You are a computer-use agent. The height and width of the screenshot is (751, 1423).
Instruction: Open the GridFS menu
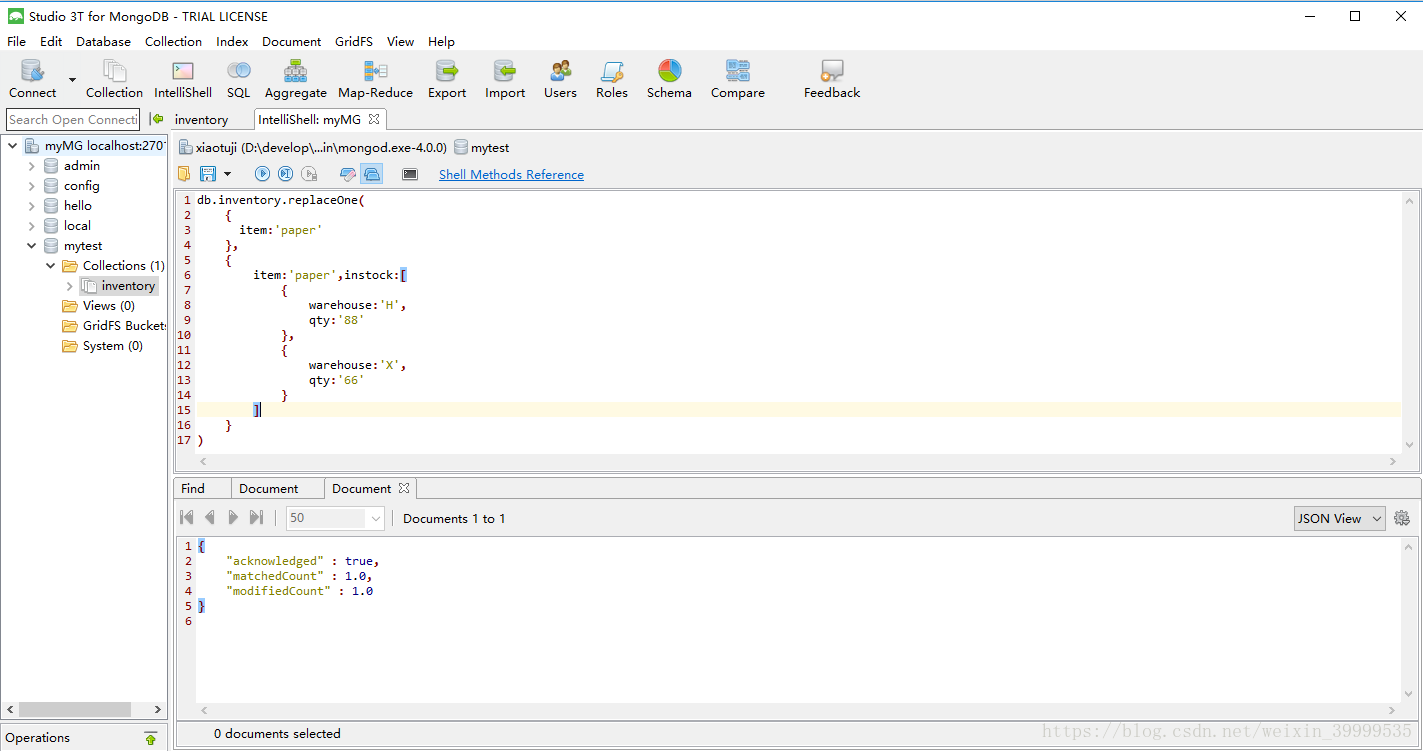pos(354,41)
